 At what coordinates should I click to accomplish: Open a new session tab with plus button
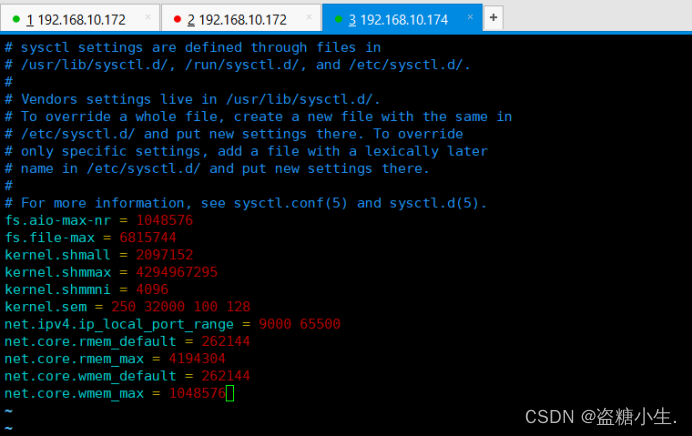[x=493, y=18]
